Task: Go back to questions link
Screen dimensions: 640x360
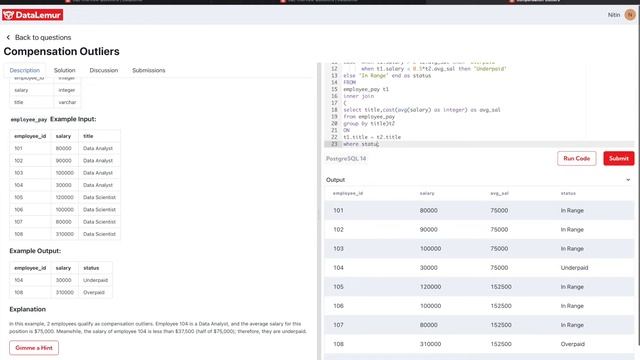Action: (x=43, y=38)
